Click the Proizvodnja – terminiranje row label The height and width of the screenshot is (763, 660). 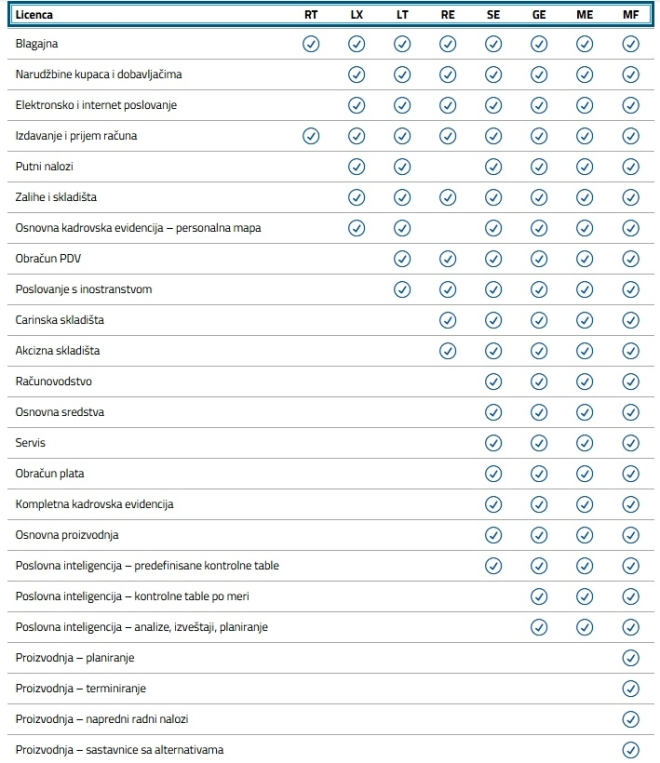point(78,688)
